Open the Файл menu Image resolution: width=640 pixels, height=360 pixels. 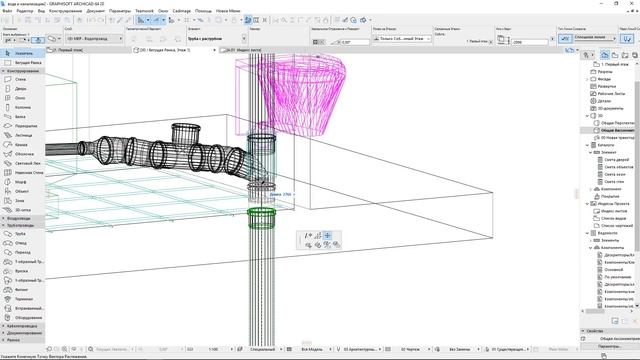point(7,11)
